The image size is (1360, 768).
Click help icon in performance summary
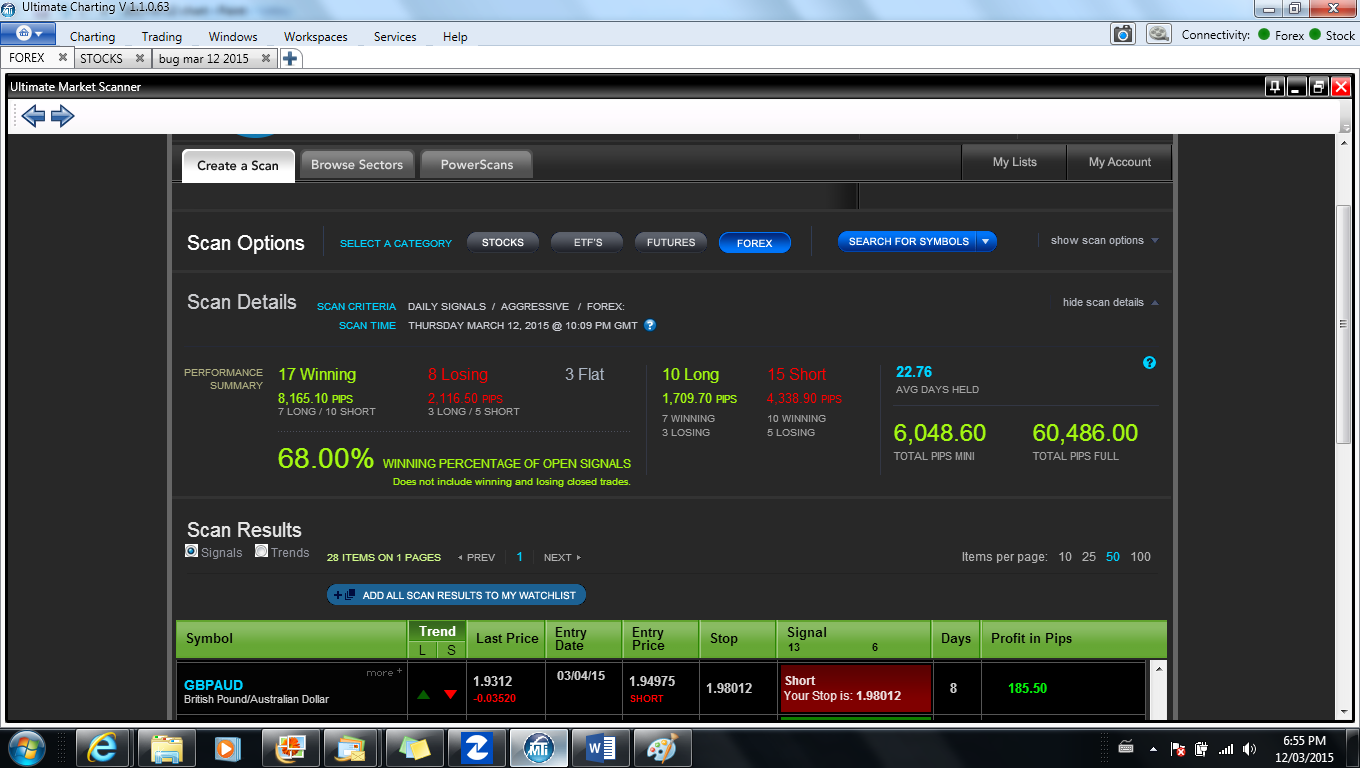[1149, 363]
